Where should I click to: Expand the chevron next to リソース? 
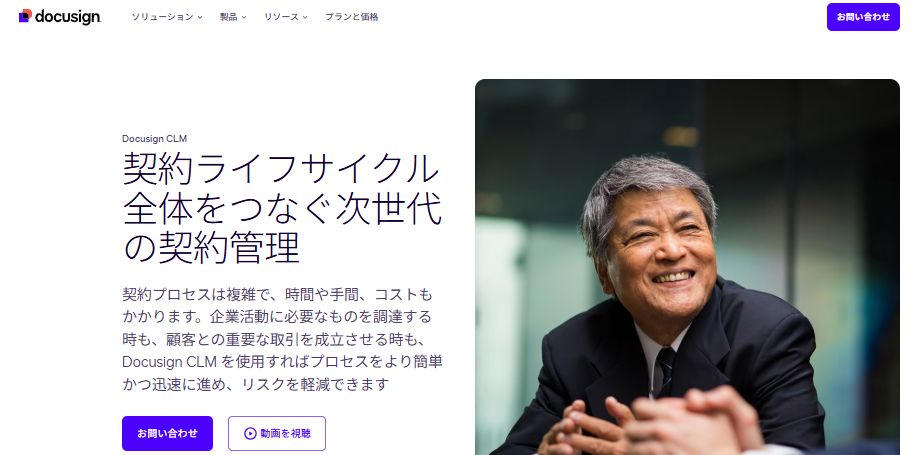(305, 18)
